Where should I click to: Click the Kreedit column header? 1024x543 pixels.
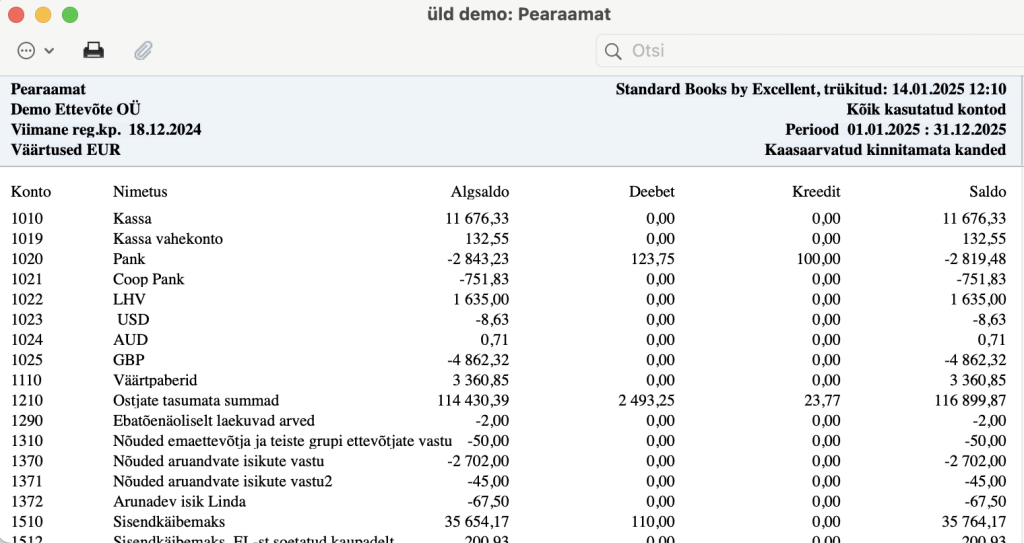tap(816, 191)
